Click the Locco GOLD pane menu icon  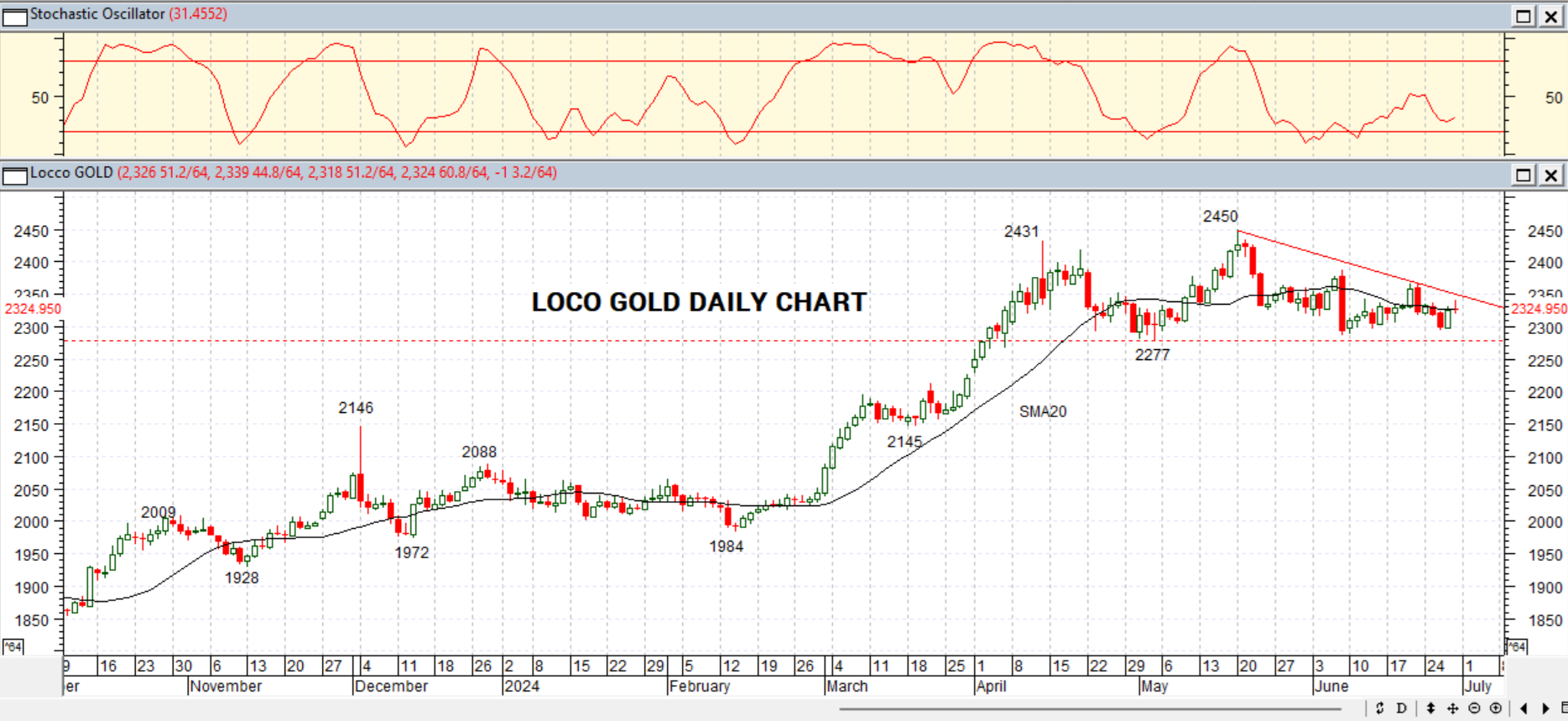coord(15,175)
